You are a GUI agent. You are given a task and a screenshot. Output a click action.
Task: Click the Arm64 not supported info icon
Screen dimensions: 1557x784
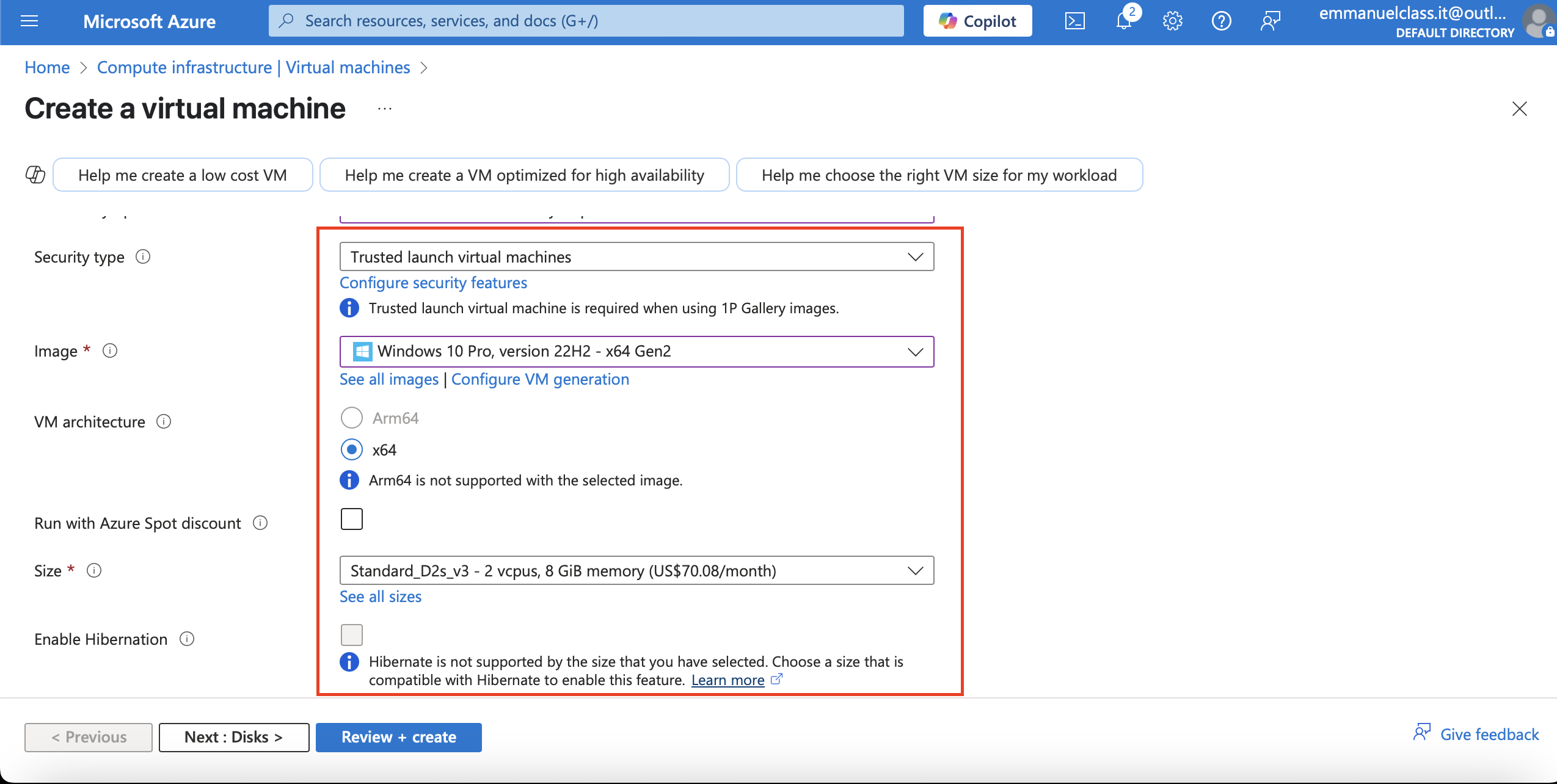click(x=349, y=480)
